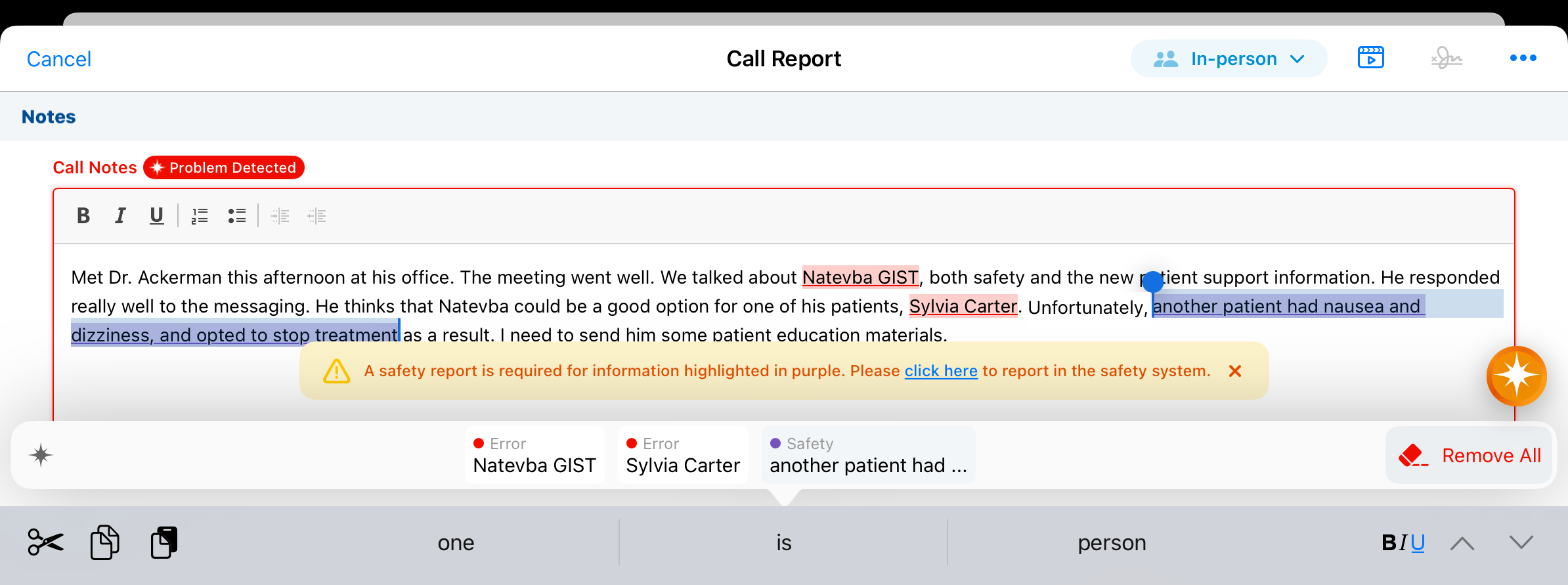Screen dimensions: 1568x585
Task: Tap the signature capture icon
Action: tap(1447, 58)
